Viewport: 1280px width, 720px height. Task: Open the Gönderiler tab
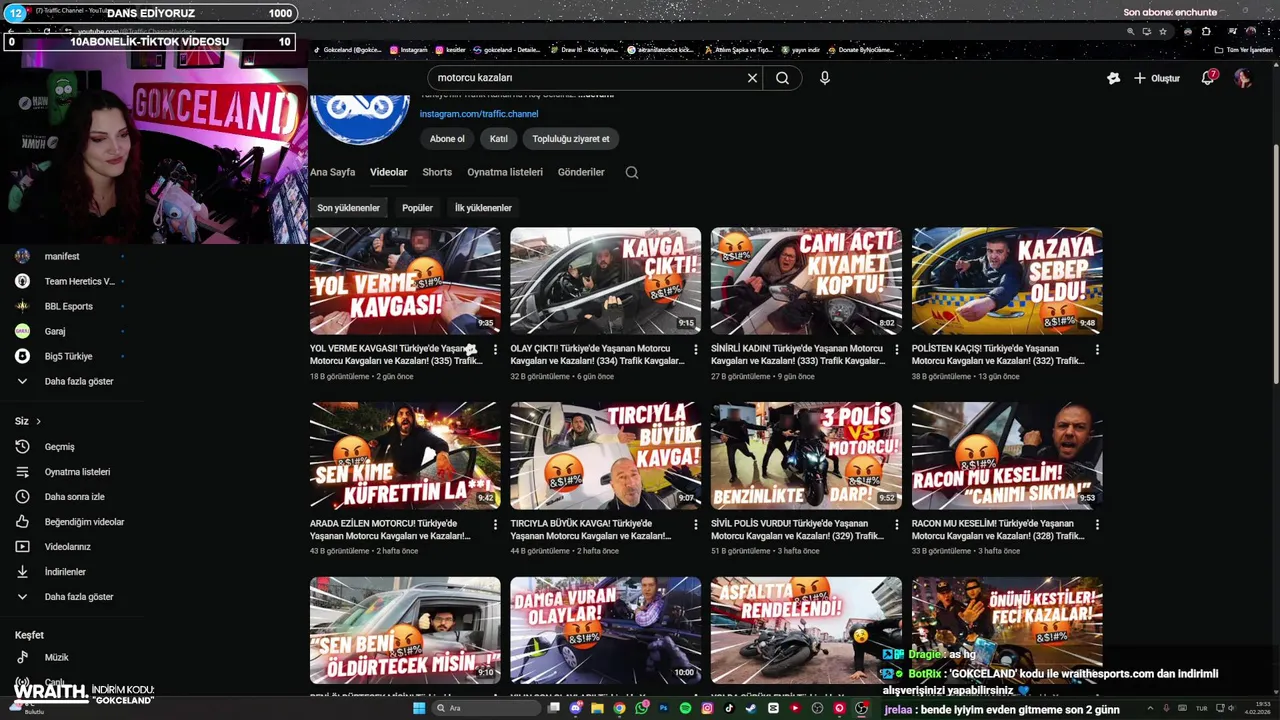pos(581,172)
